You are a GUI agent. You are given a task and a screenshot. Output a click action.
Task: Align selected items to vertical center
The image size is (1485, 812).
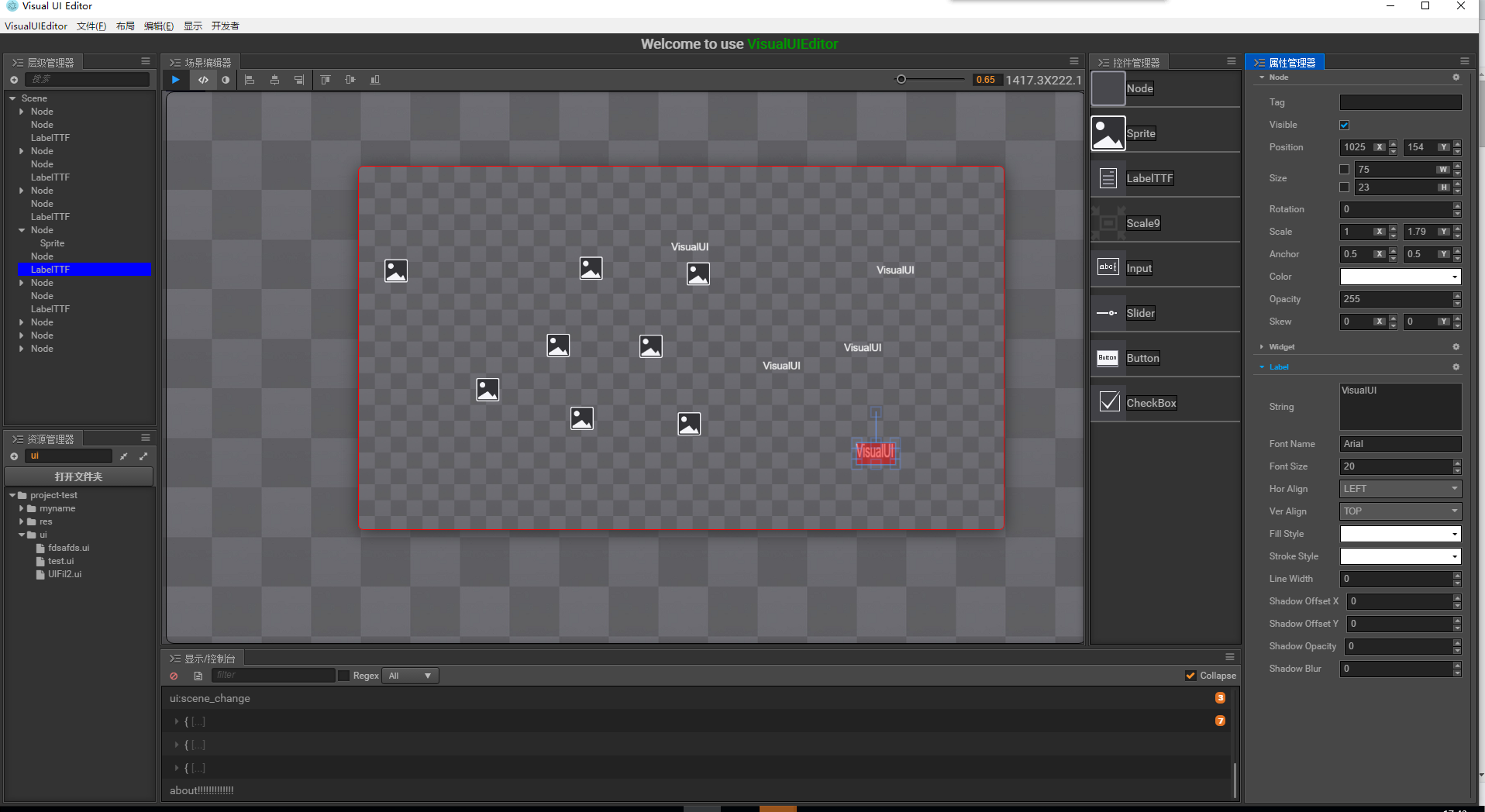tap(350, 80)
